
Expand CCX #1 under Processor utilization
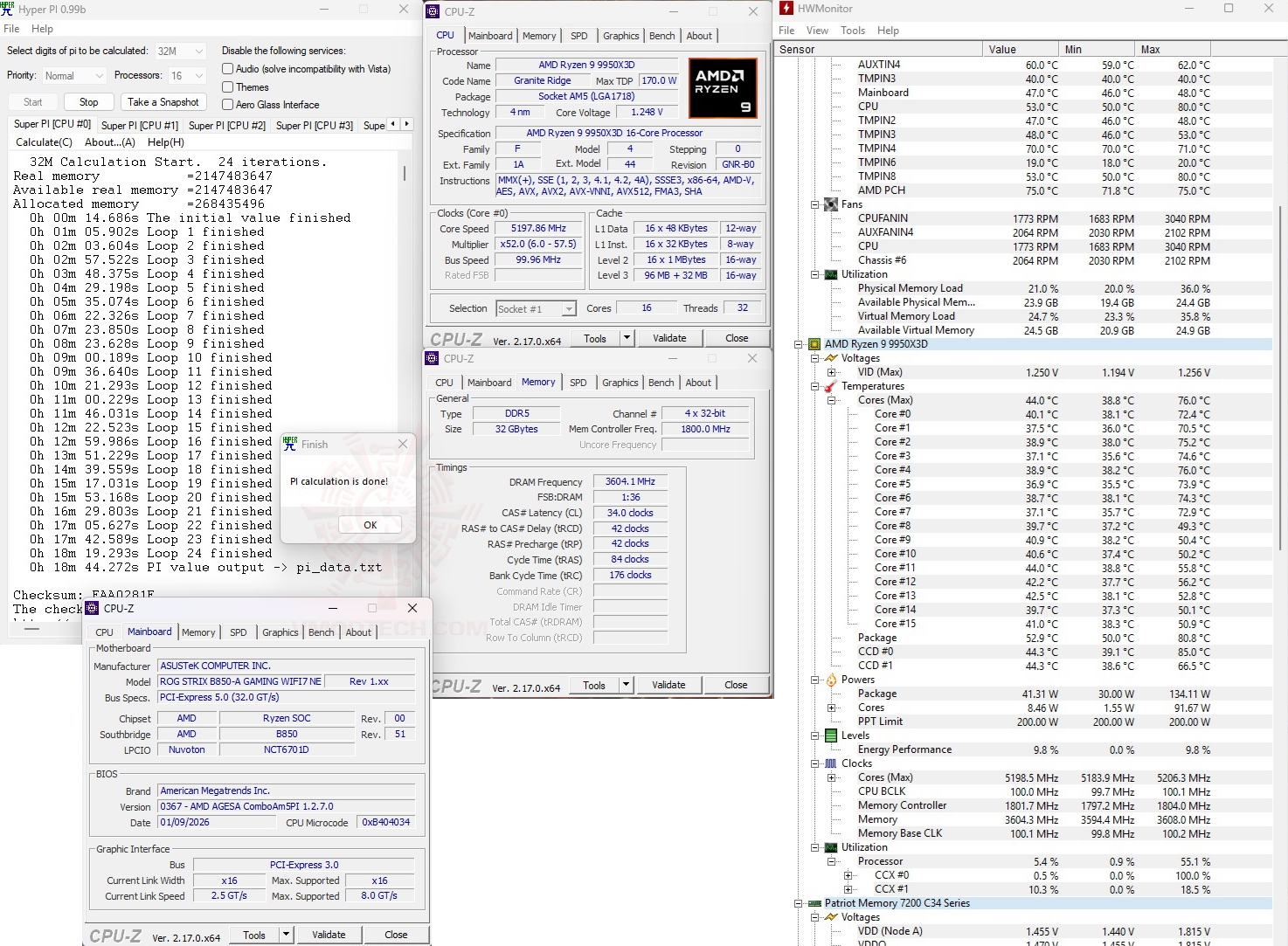(x=848, y=889)
